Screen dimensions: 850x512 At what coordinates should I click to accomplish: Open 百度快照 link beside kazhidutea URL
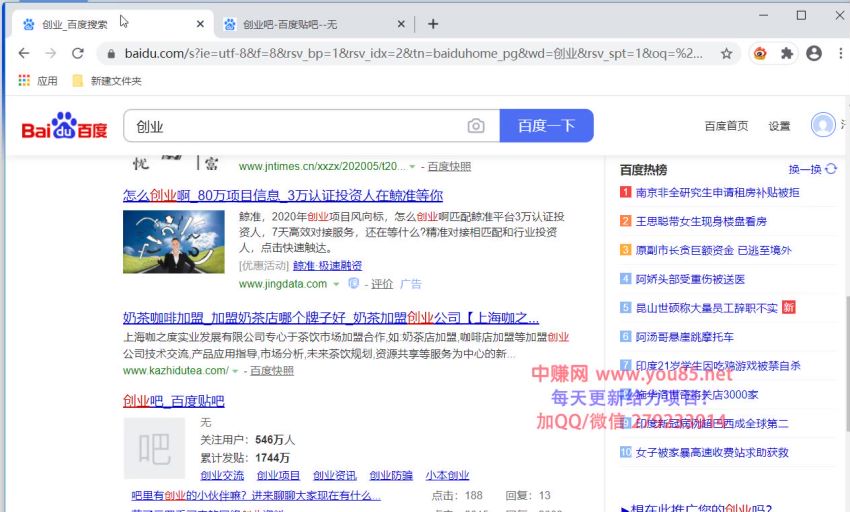[272, 371]
